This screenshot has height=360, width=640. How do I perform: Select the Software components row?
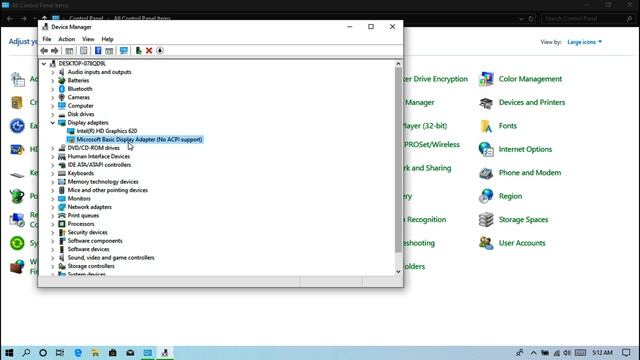(x=95, y=241)
